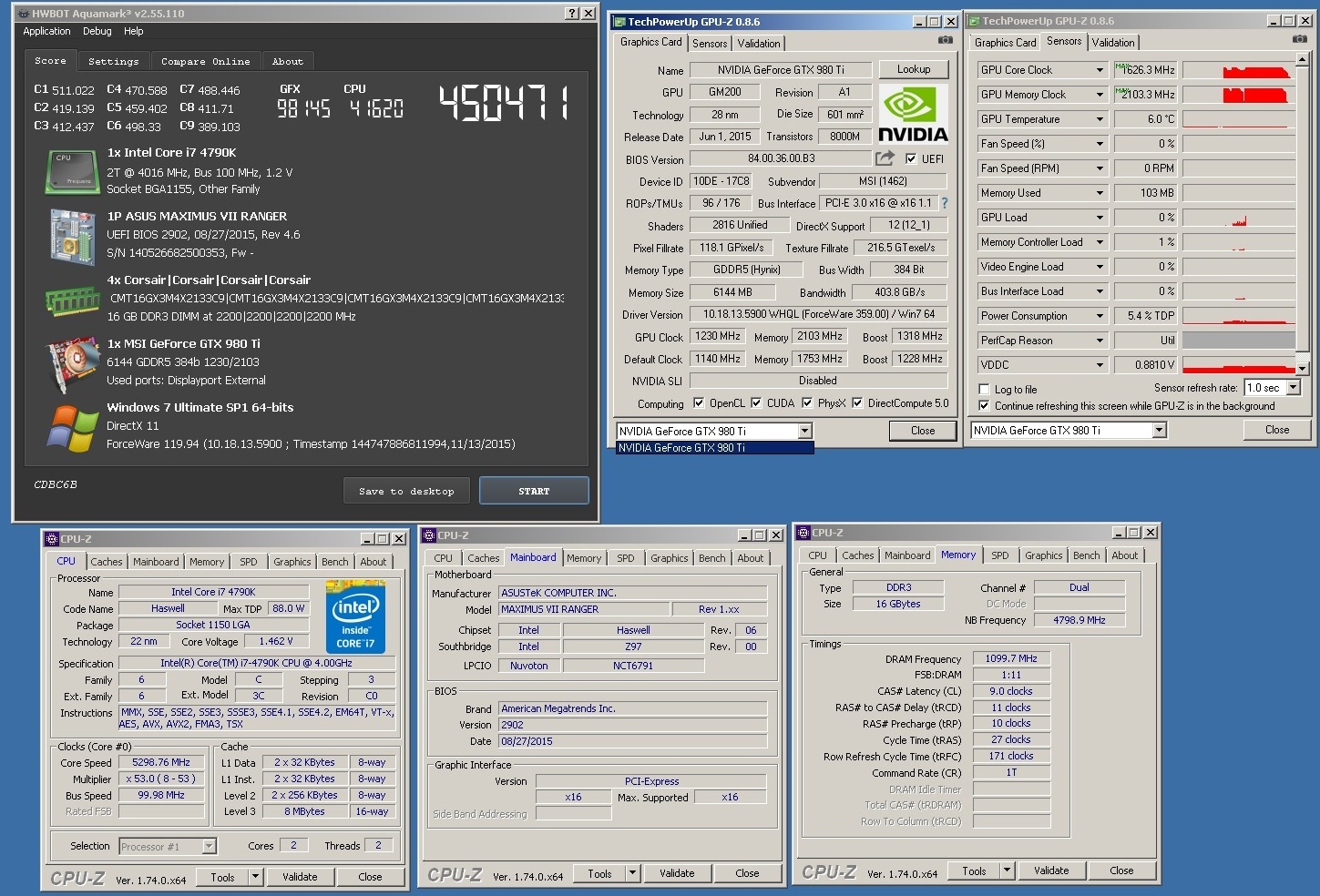The image size is (1320, 896).
Task: Click the GPU Name field in GPU-Z
Action: tap(781, 70)
